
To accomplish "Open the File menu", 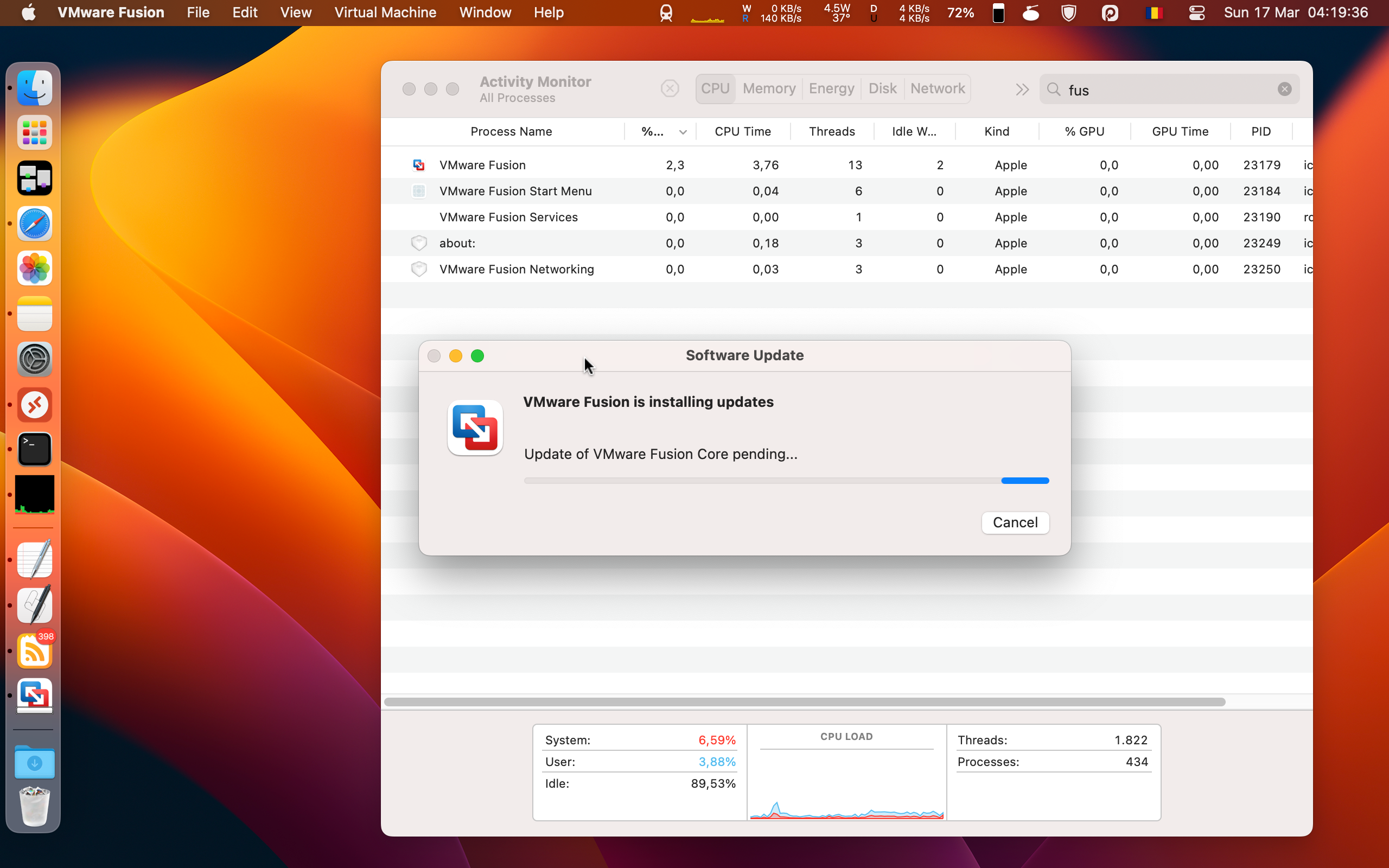I will tap(198, 12).
